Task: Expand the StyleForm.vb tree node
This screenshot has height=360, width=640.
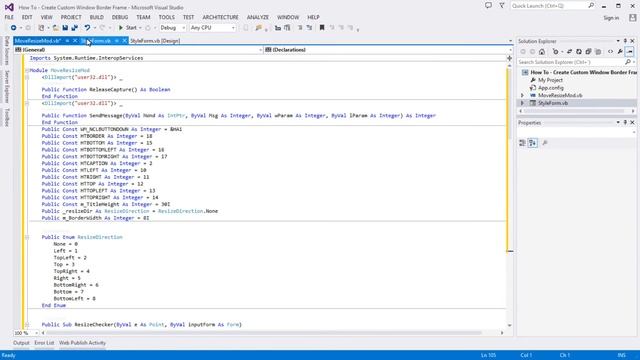Action: [x=522, y=103]
